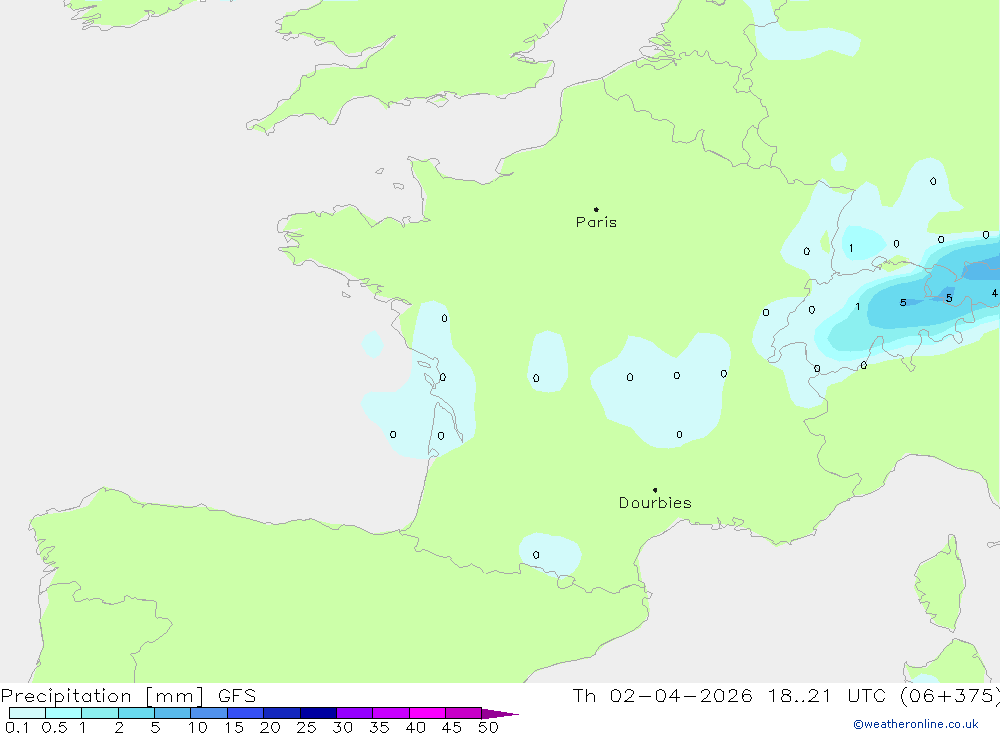Pick the 0.1–0.5 mm legend swatch
The height and width of the screenshot is (733, 1000).
(27, 713)
